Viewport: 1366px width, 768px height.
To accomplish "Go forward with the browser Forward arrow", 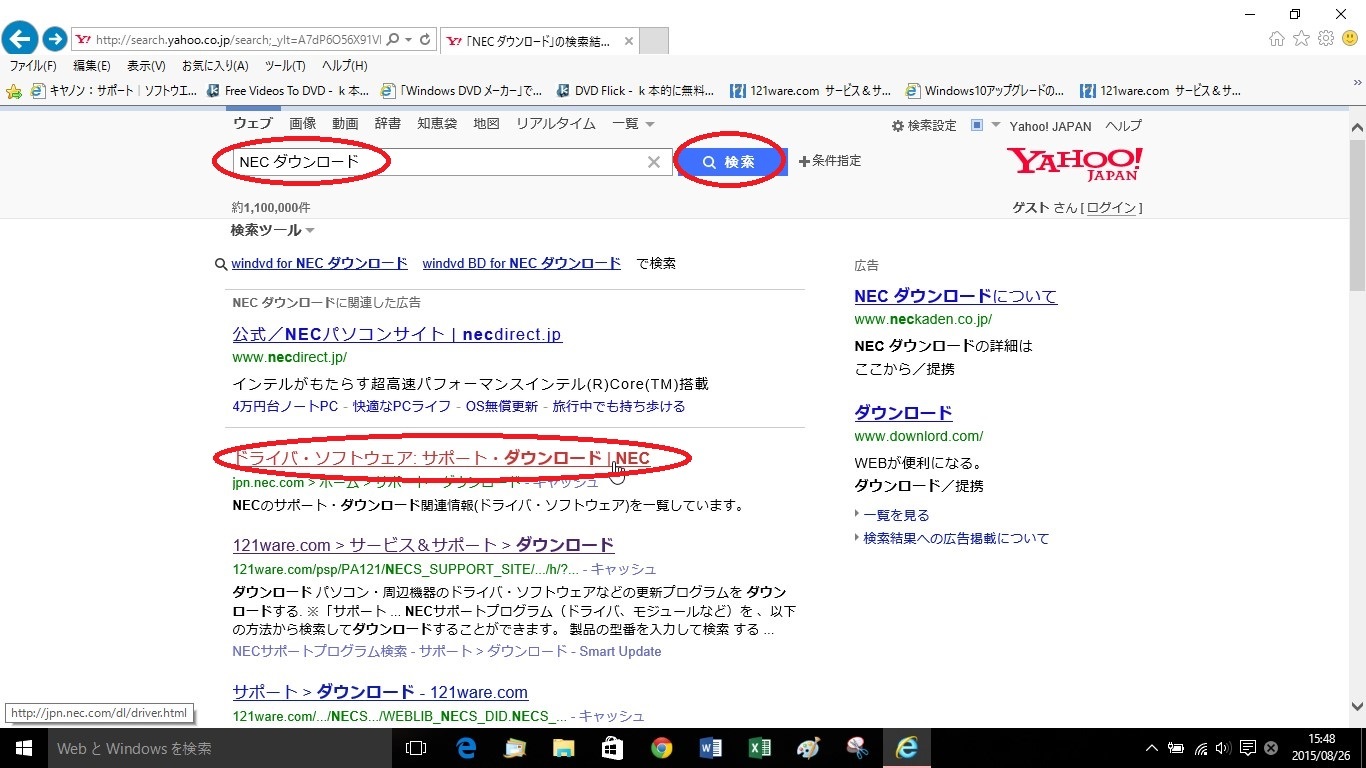I will tap(55, 39).
